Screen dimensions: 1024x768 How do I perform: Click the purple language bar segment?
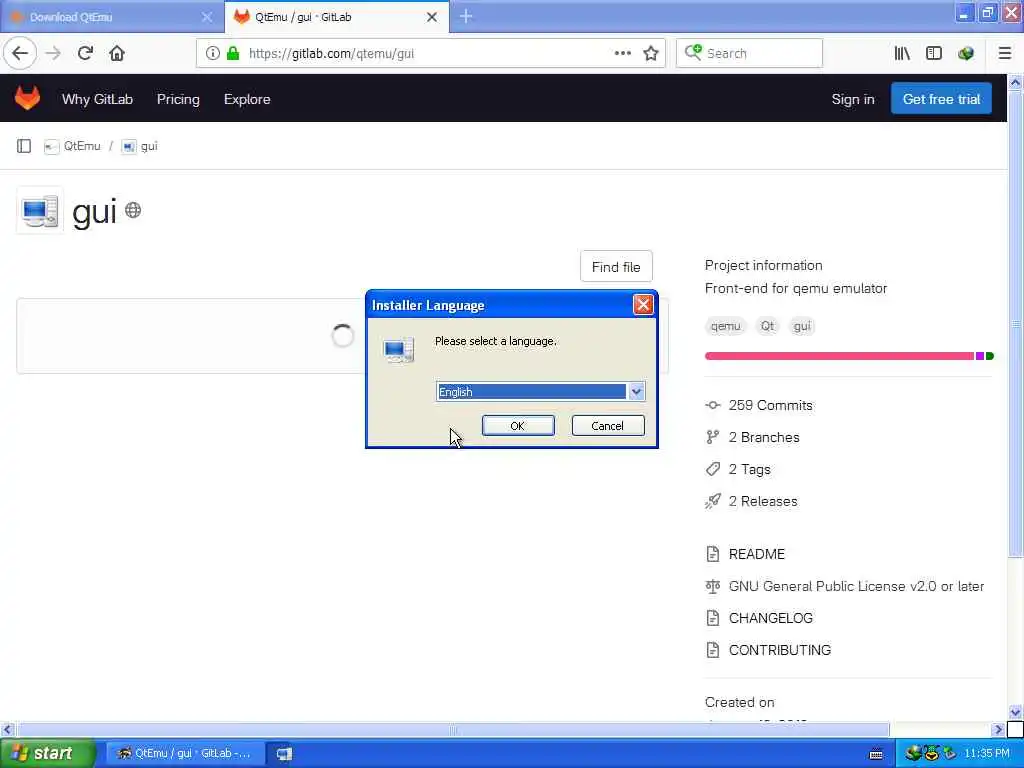(980, 356)
